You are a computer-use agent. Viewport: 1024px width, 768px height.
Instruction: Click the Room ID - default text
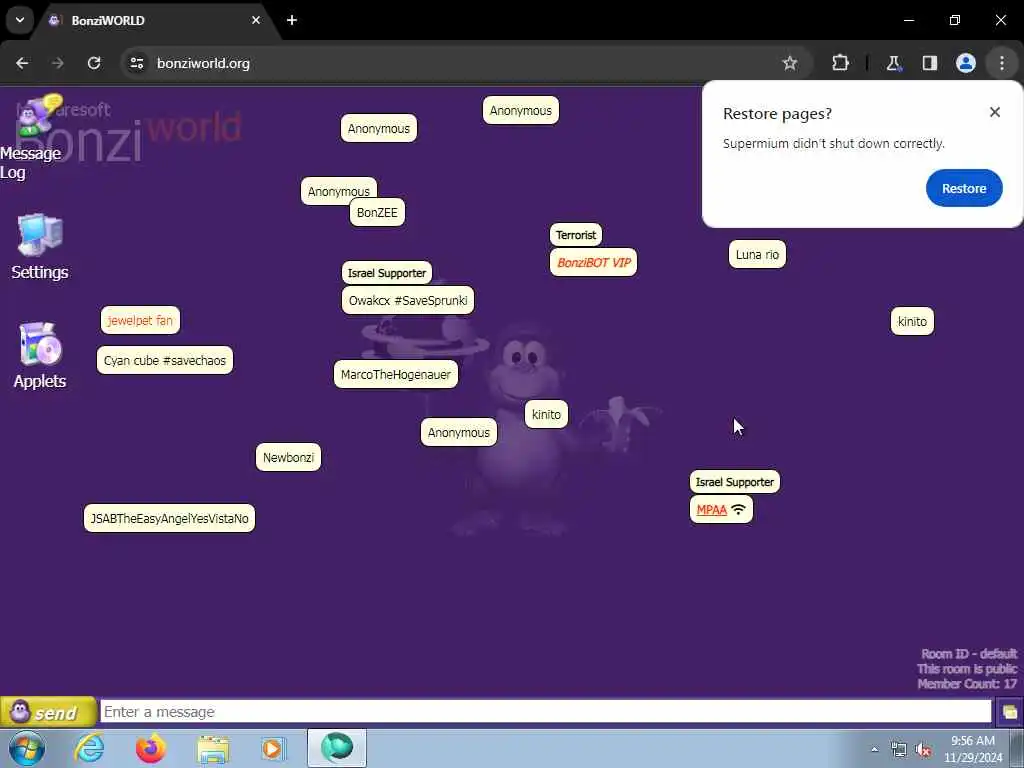[969, 654]
